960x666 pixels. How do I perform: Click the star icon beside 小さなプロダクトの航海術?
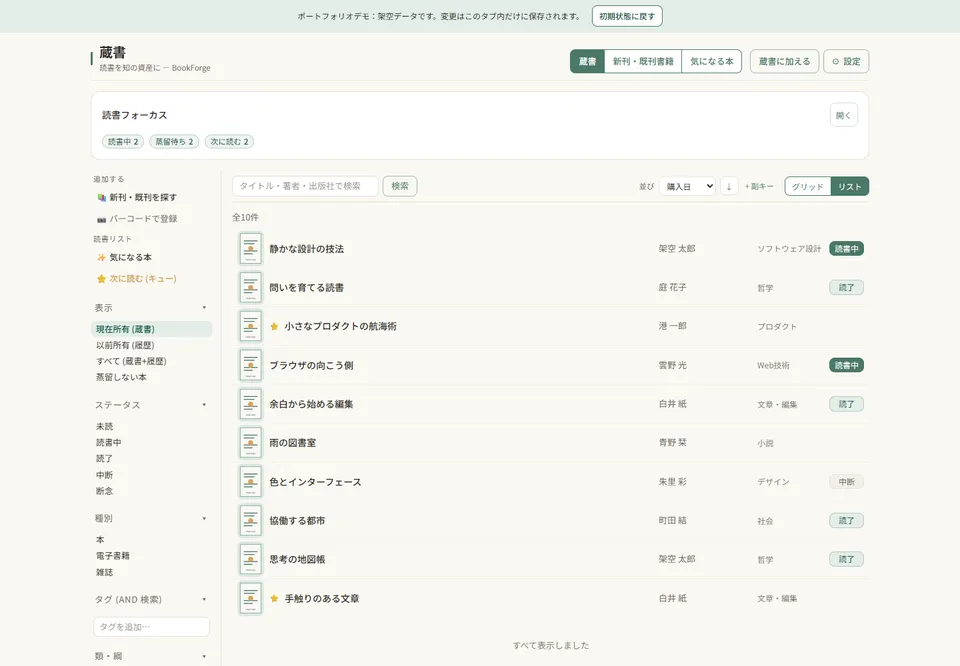(x=274, y=326)
